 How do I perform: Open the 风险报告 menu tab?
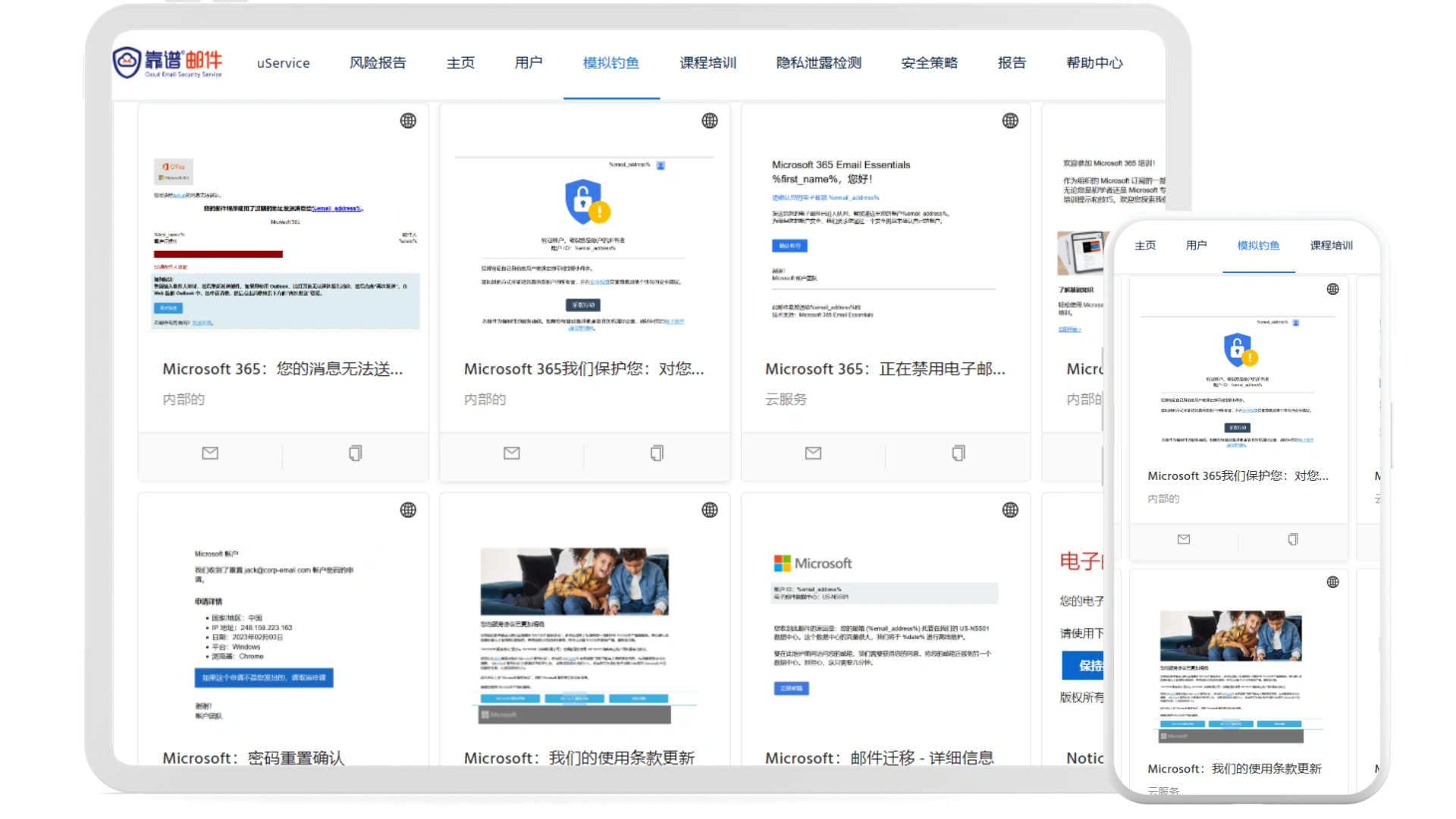378,63
